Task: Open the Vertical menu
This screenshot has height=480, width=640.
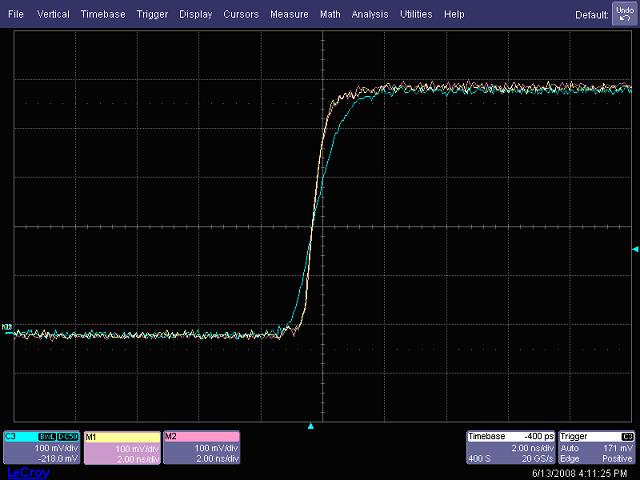Action: (53, 15)
